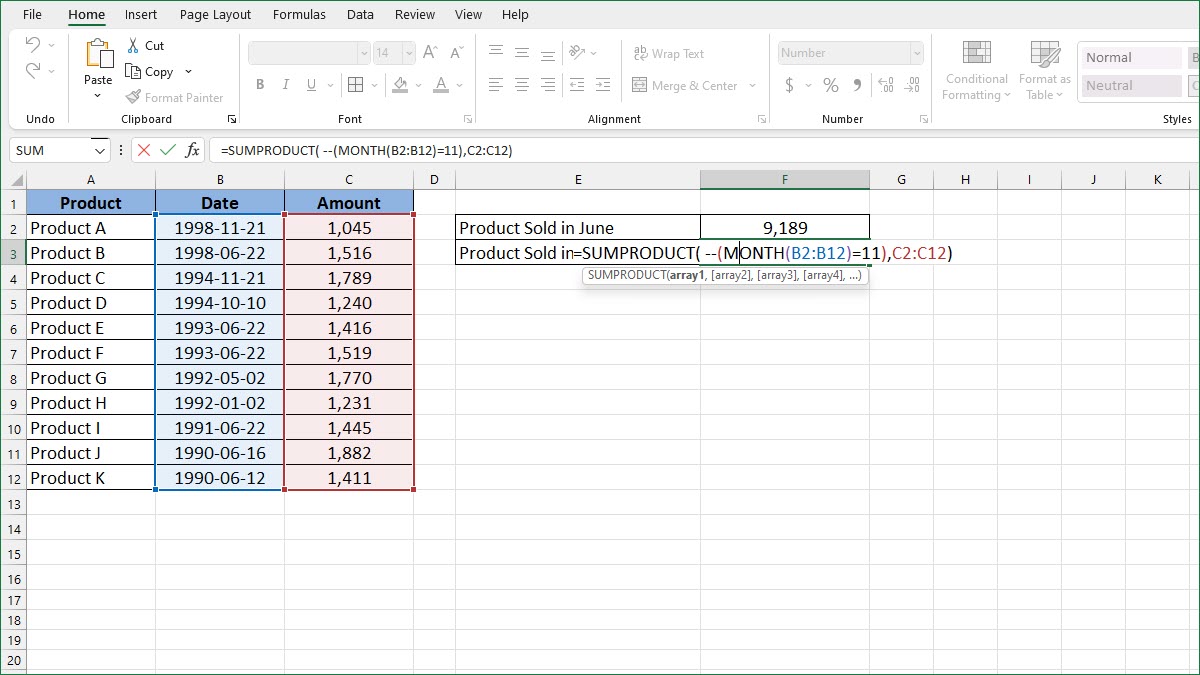This screenshot has height=675, width=1200.
Task: Open the Review menu tab
Action: (x=414, y=14)
